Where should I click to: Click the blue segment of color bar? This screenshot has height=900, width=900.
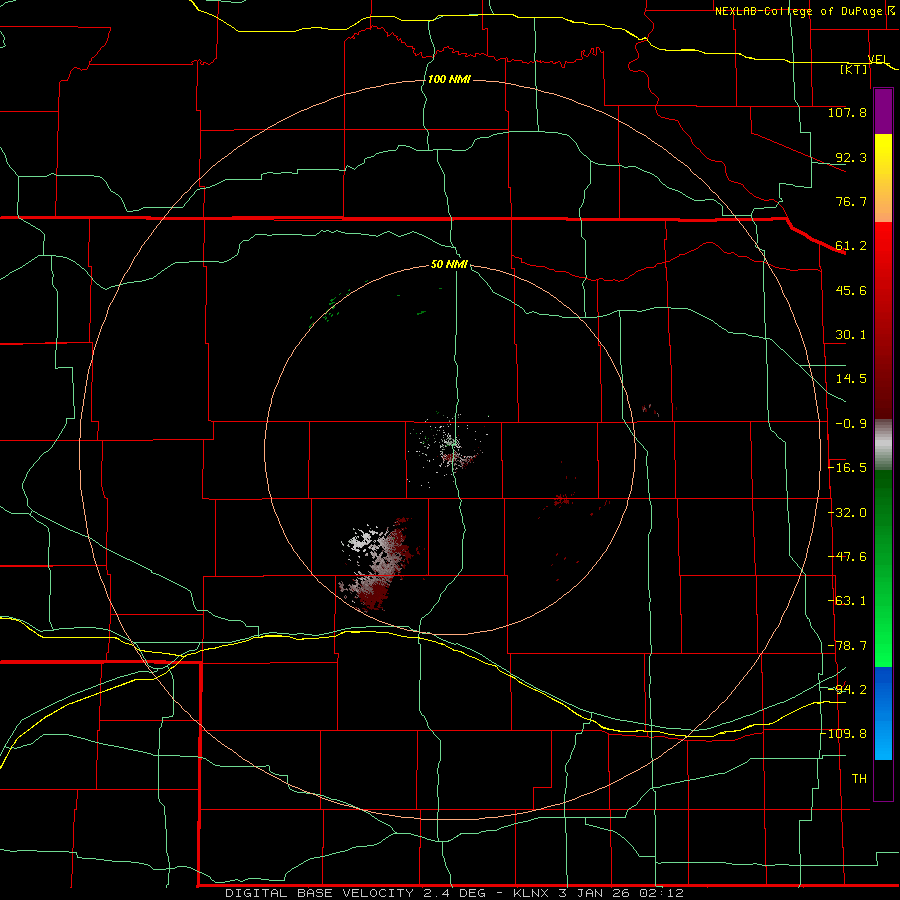click(x=883, y=713)
